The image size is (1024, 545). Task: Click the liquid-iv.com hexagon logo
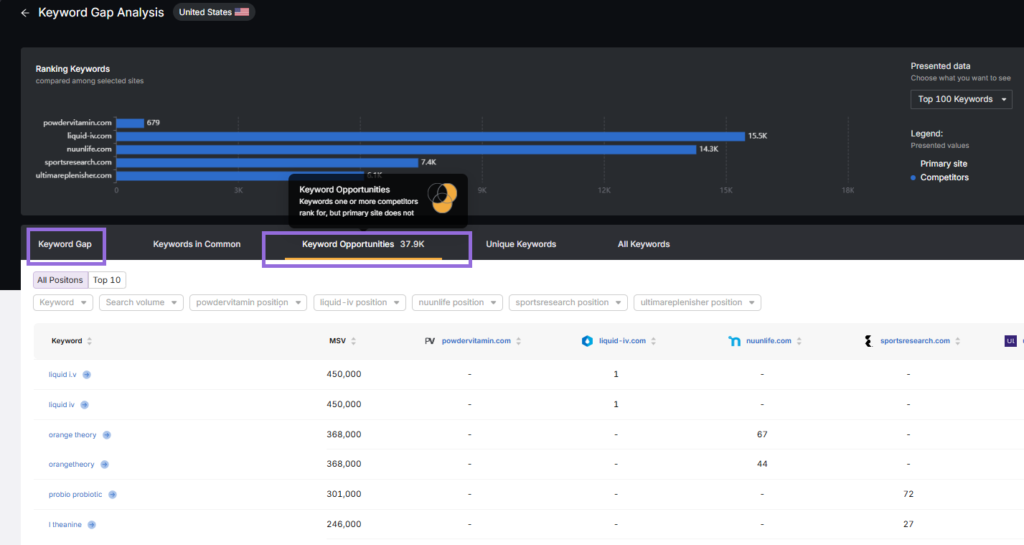(x=587, y=341)
